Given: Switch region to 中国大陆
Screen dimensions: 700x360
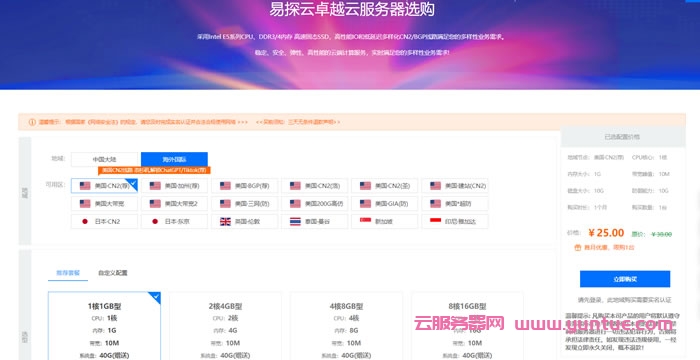Looking at the screenshot, I should [x=106, y=159].
